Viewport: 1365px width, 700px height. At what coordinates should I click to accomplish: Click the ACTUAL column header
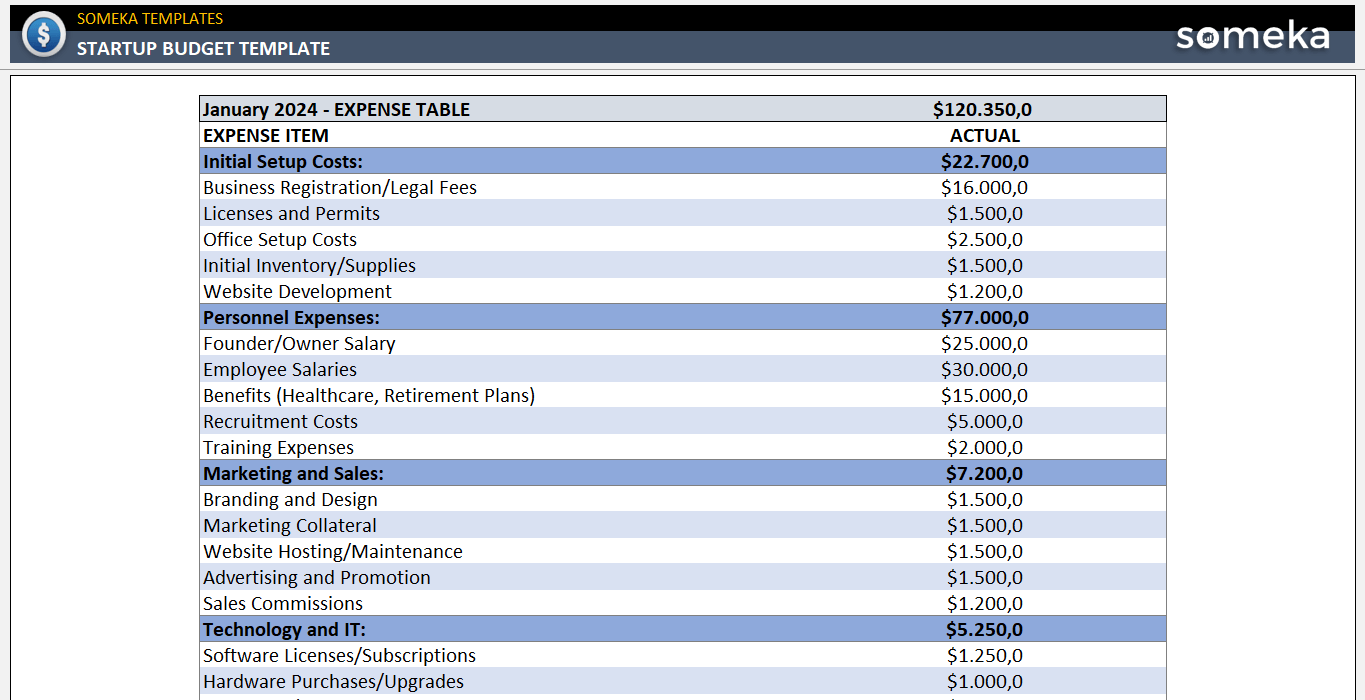pyautogui.click(x=985, y=135)
